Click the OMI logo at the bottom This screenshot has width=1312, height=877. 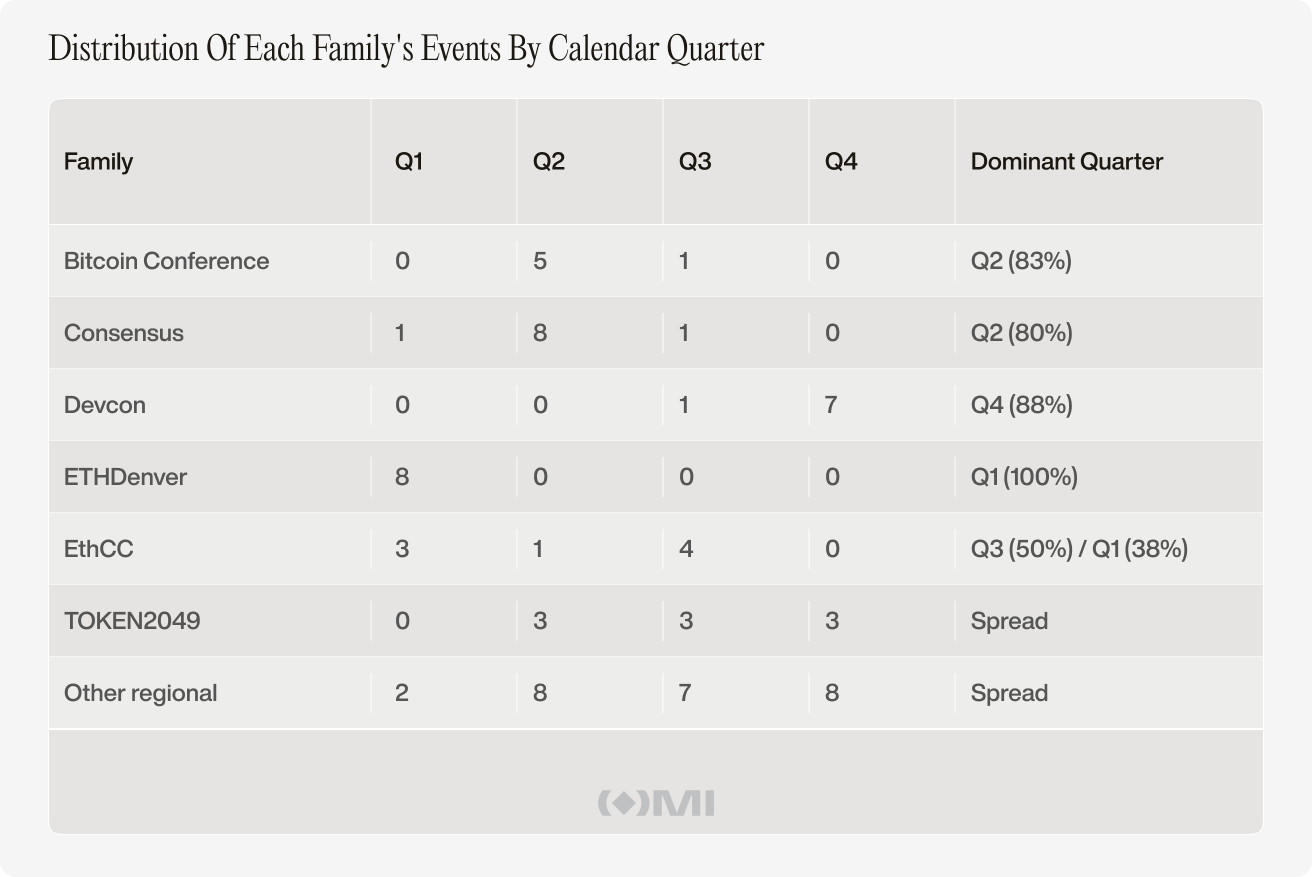[x=656, y=803]
